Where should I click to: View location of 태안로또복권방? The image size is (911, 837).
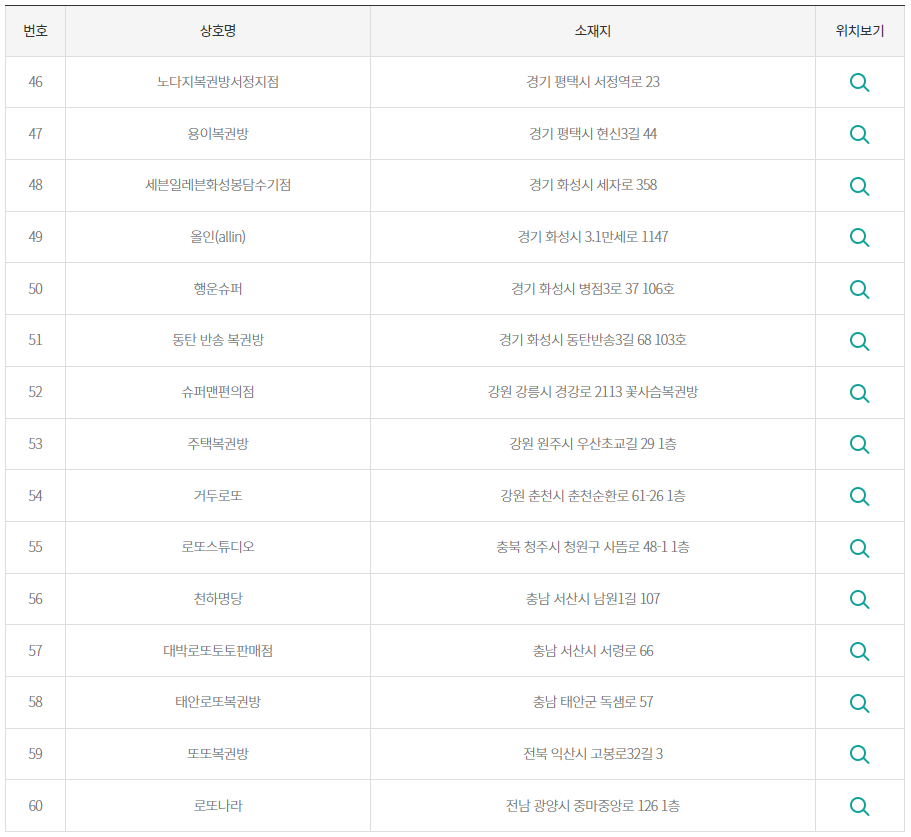[x=859, y=703]
